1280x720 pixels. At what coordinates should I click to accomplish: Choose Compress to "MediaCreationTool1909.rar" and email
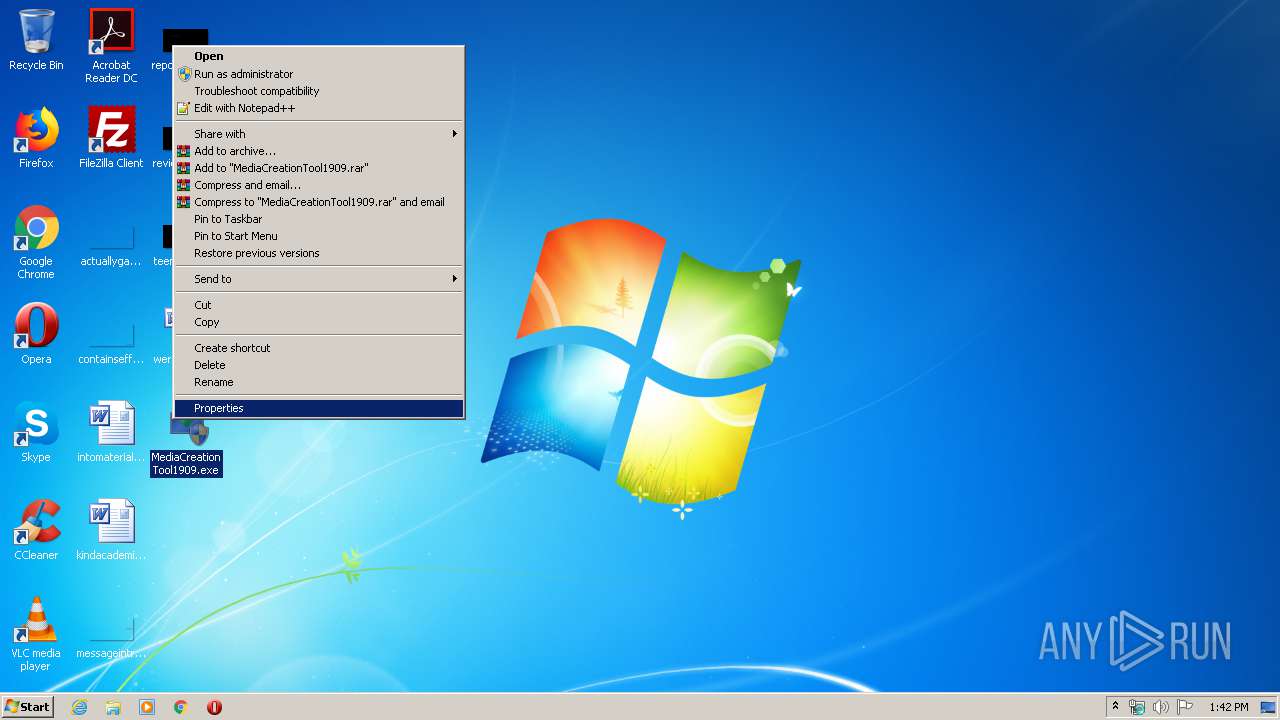[319, 202]
